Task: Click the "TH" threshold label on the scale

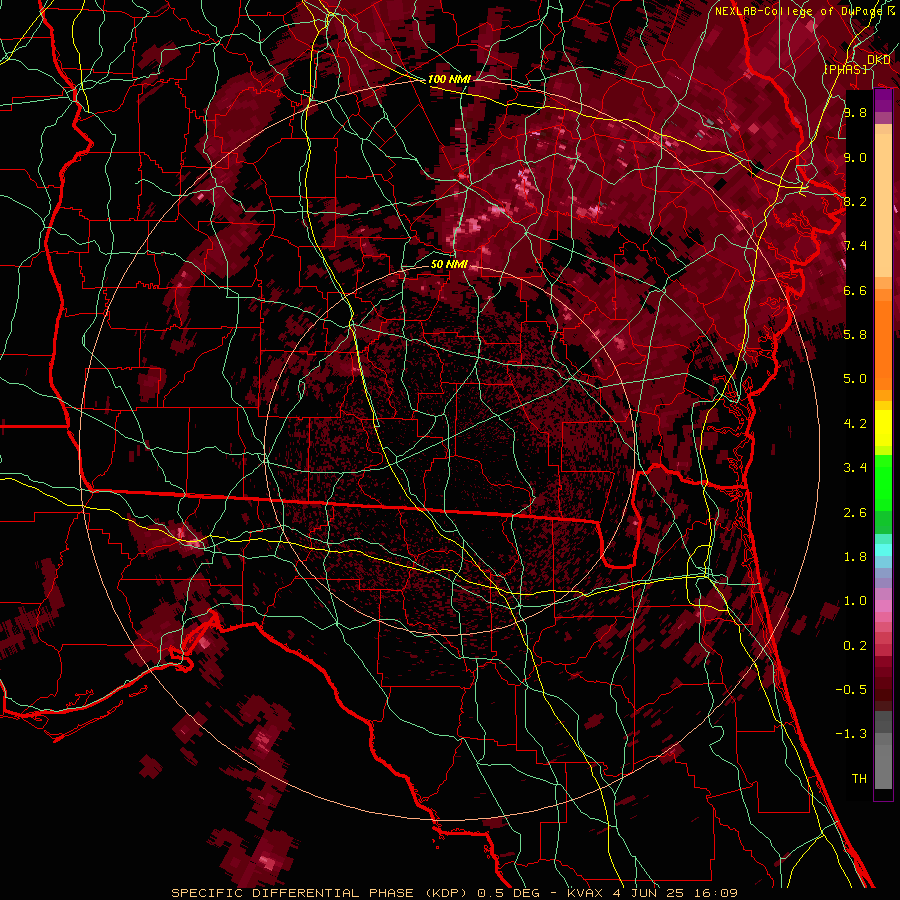Action: pyautogui.click(x=859, y=779)
